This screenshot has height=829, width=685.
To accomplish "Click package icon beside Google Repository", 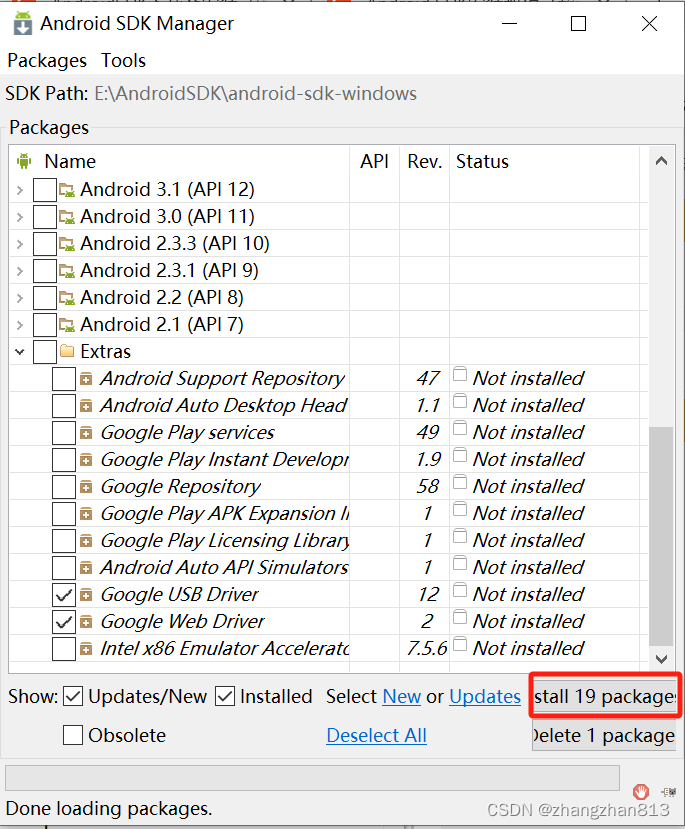I will point(86,486).
